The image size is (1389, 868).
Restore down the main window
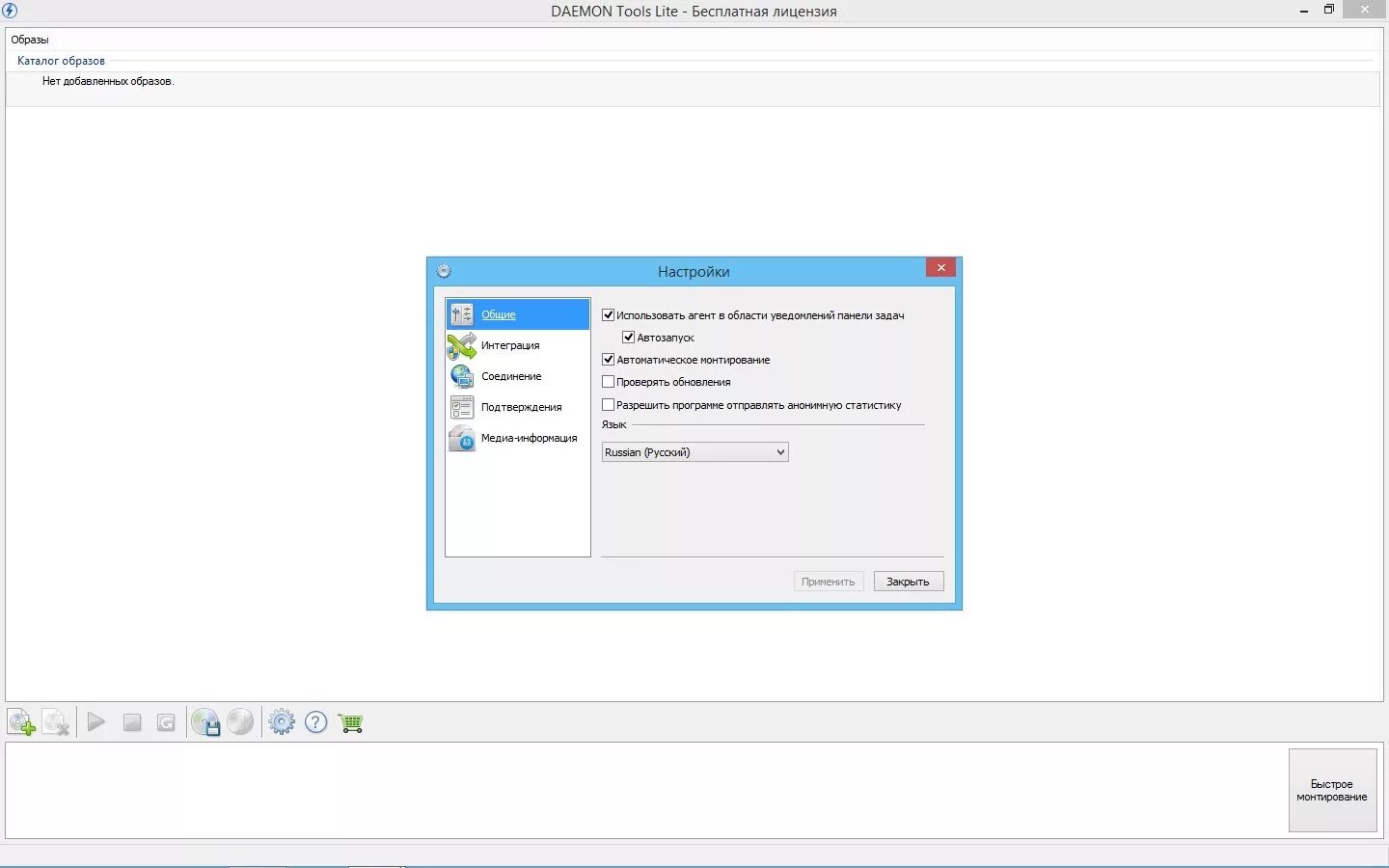pos(1329,10)
